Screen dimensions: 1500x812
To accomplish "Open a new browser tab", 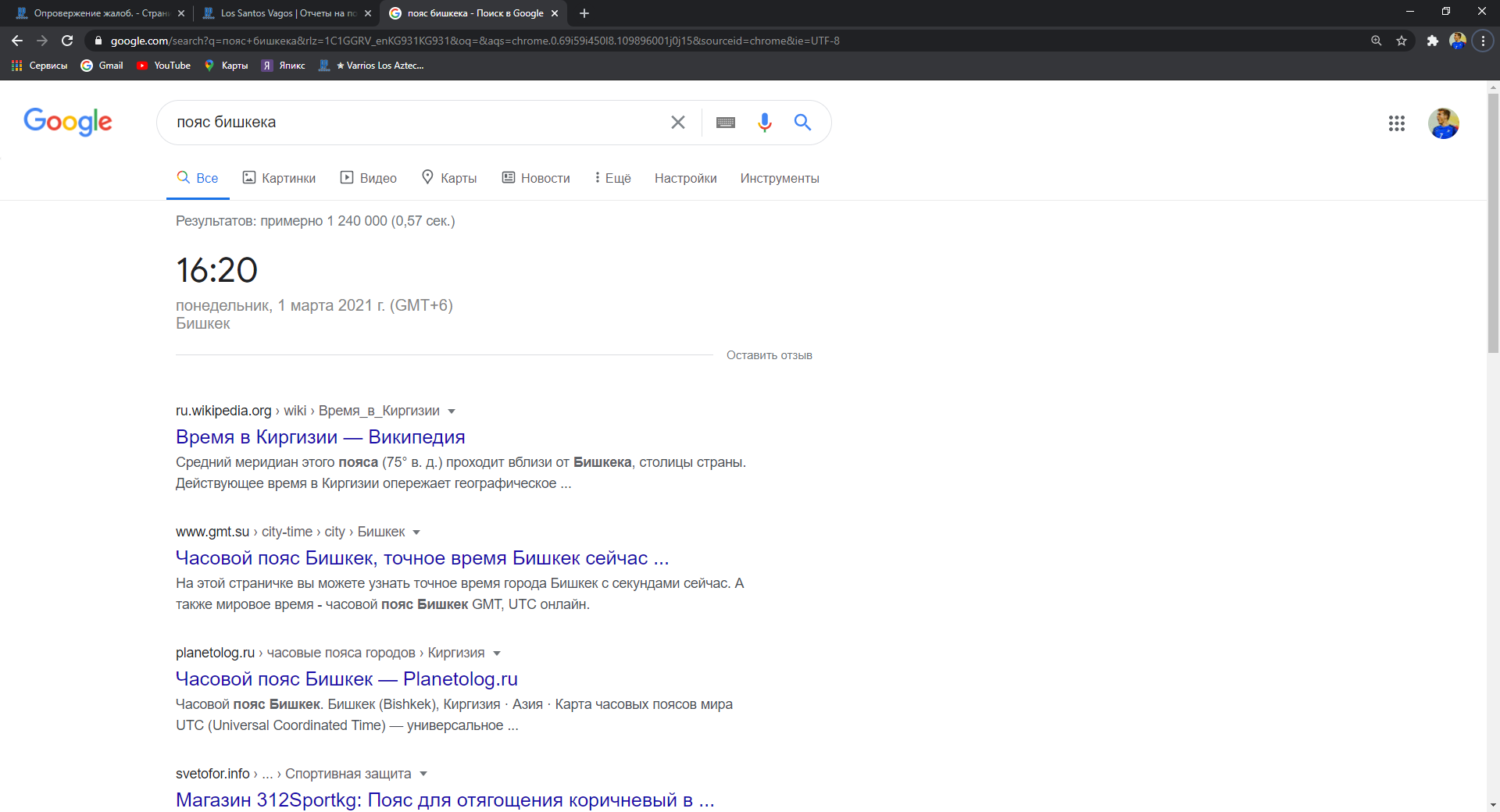I will coord(584,13).
